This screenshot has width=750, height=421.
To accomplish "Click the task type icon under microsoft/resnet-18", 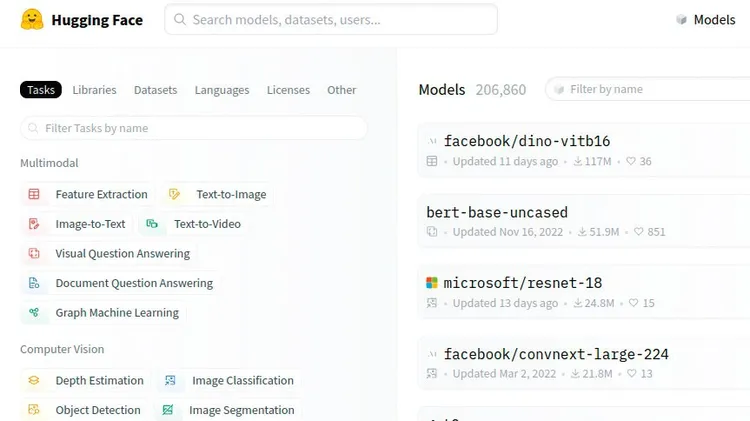I will click(x=432, y=303).
